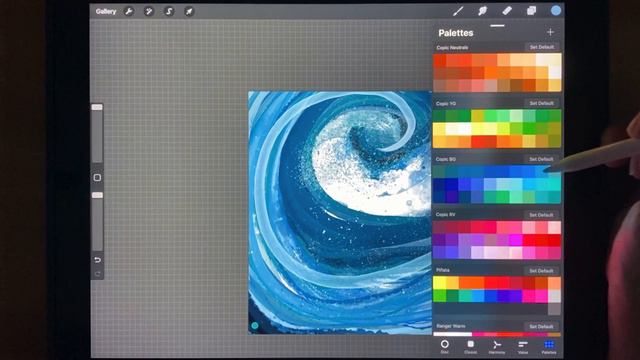
Task: Pick the bright yellow swatch in Piñata palette
Action: tap(439, 283)
